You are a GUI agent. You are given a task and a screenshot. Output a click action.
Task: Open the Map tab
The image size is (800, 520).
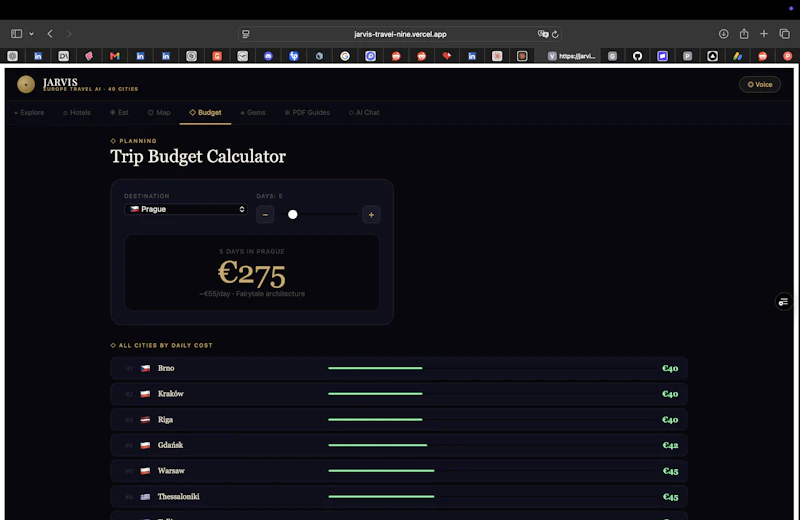[x=159, y=112]
